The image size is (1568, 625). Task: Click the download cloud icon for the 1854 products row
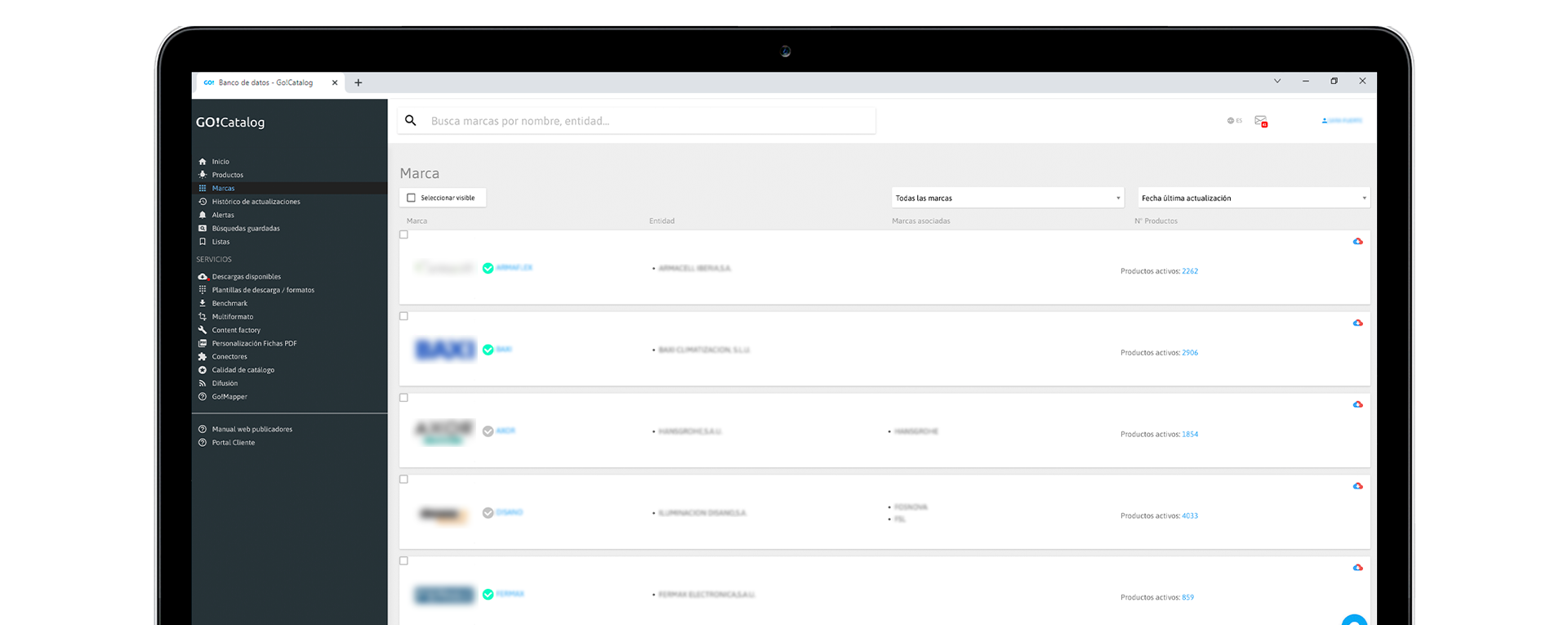1357,405
